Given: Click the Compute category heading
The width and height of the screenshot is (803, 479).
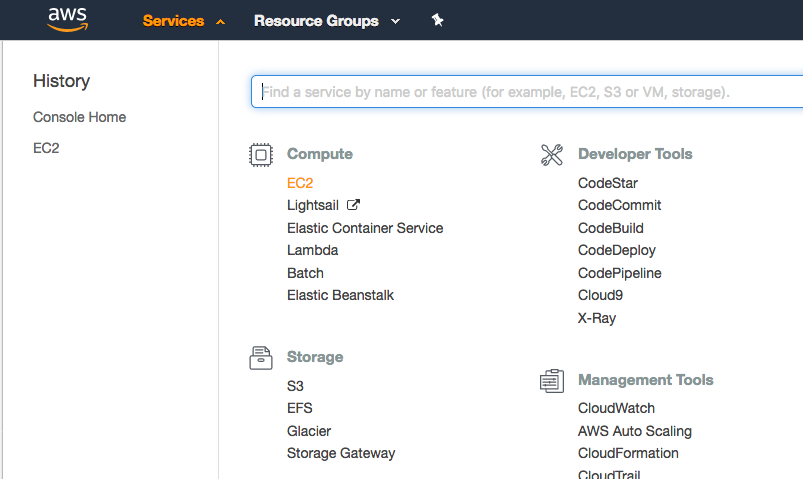Looking at the screenshot, I should pos(320,154).
